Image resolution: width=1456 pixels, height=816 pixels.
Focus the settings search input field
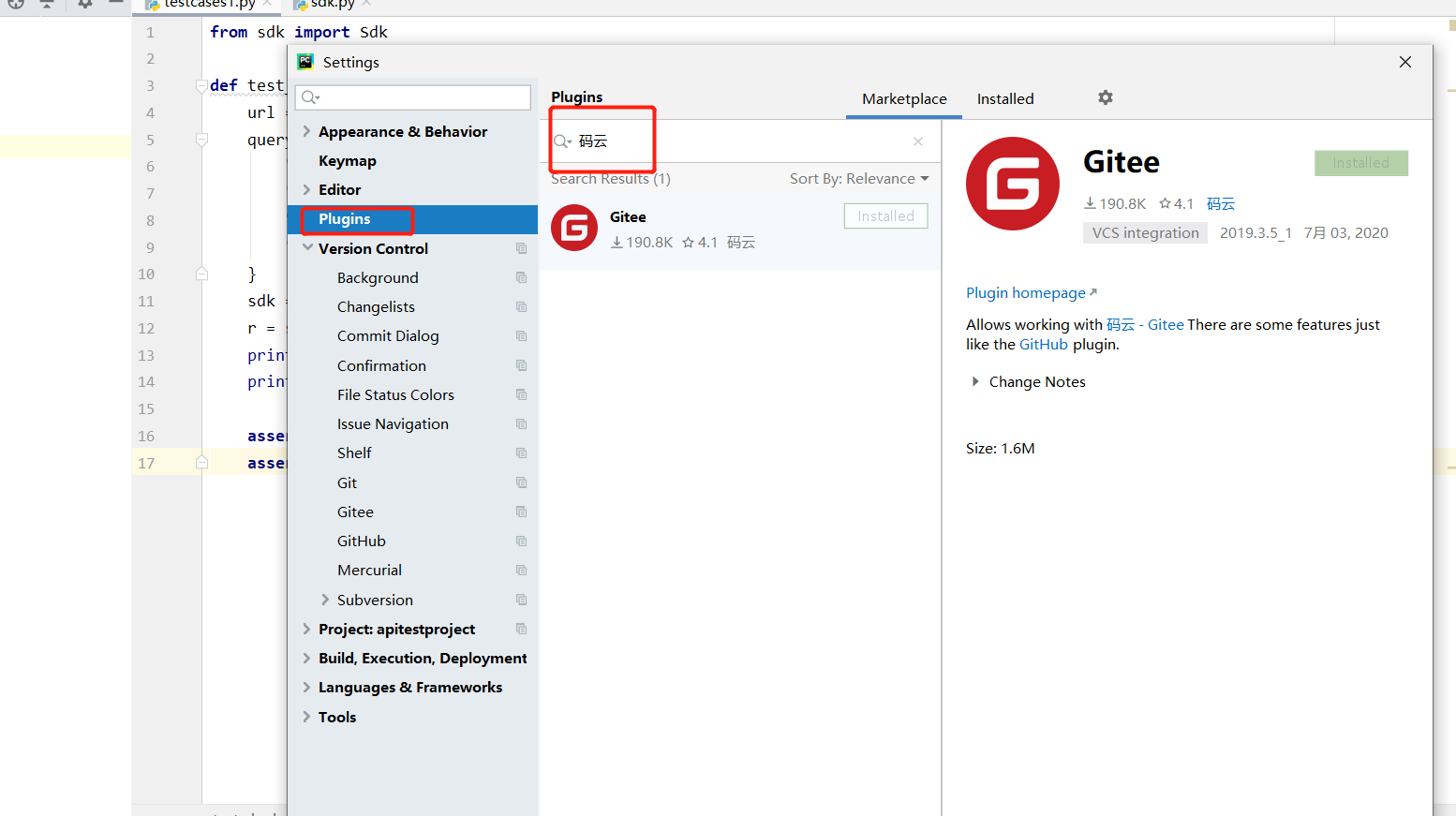tap(413, 97)
